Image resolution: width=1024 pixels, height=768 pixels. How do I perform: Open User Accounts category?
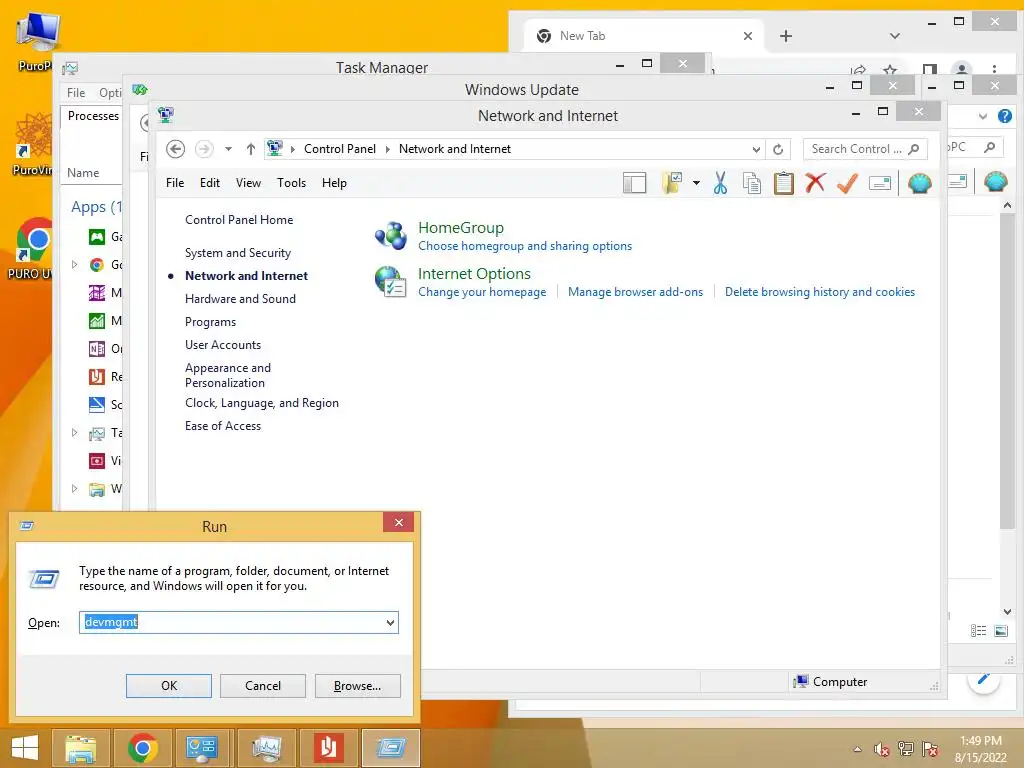(x=223, y=345)
